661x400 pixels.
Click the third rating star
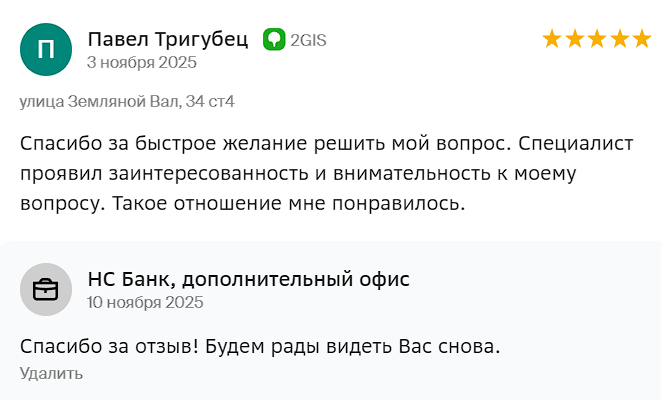[x=597, y=39]
